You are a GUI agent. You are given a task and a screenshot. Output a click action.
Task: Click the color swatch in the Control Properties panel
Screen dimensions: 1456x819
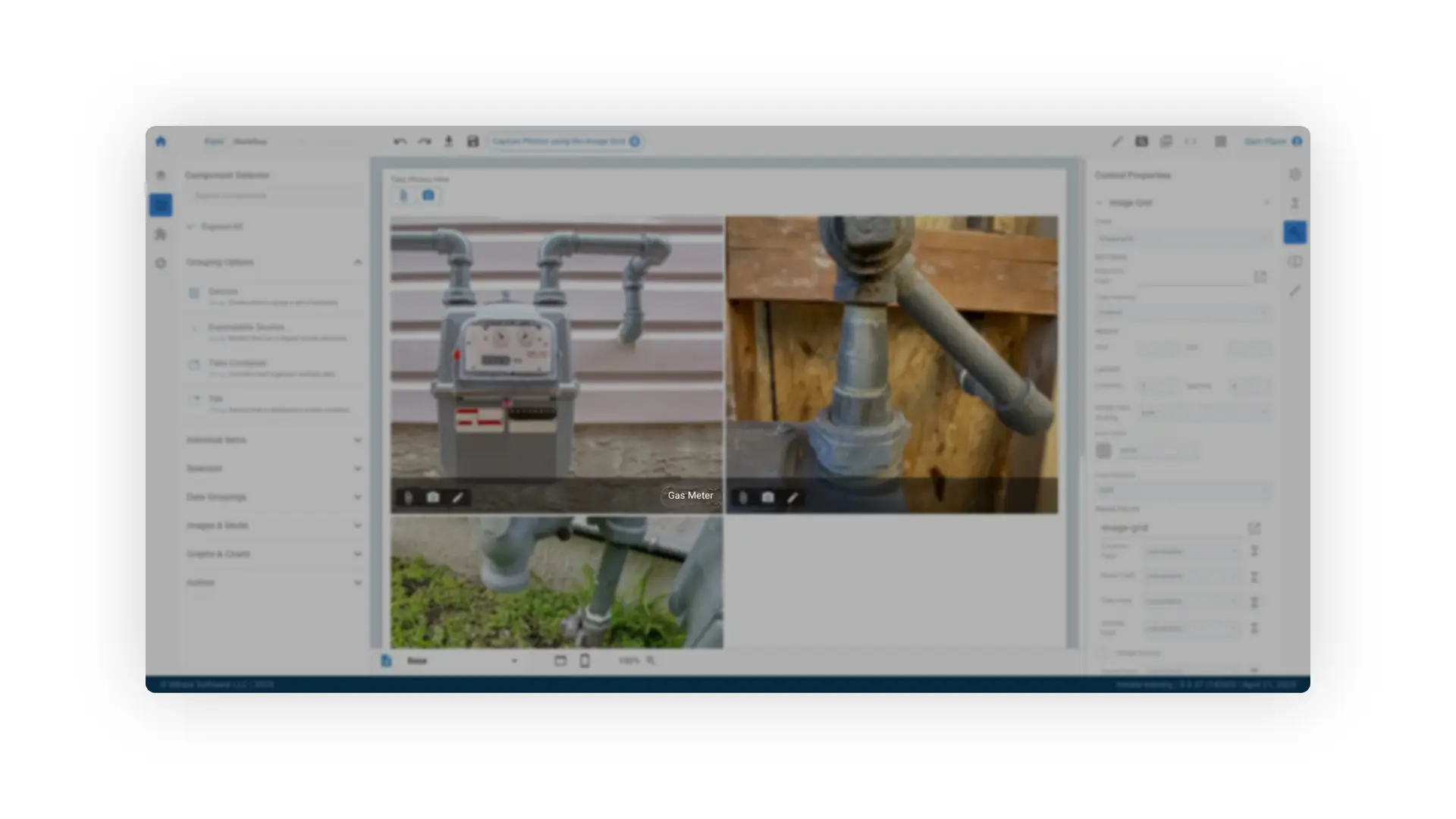[x=1104, y=450]
